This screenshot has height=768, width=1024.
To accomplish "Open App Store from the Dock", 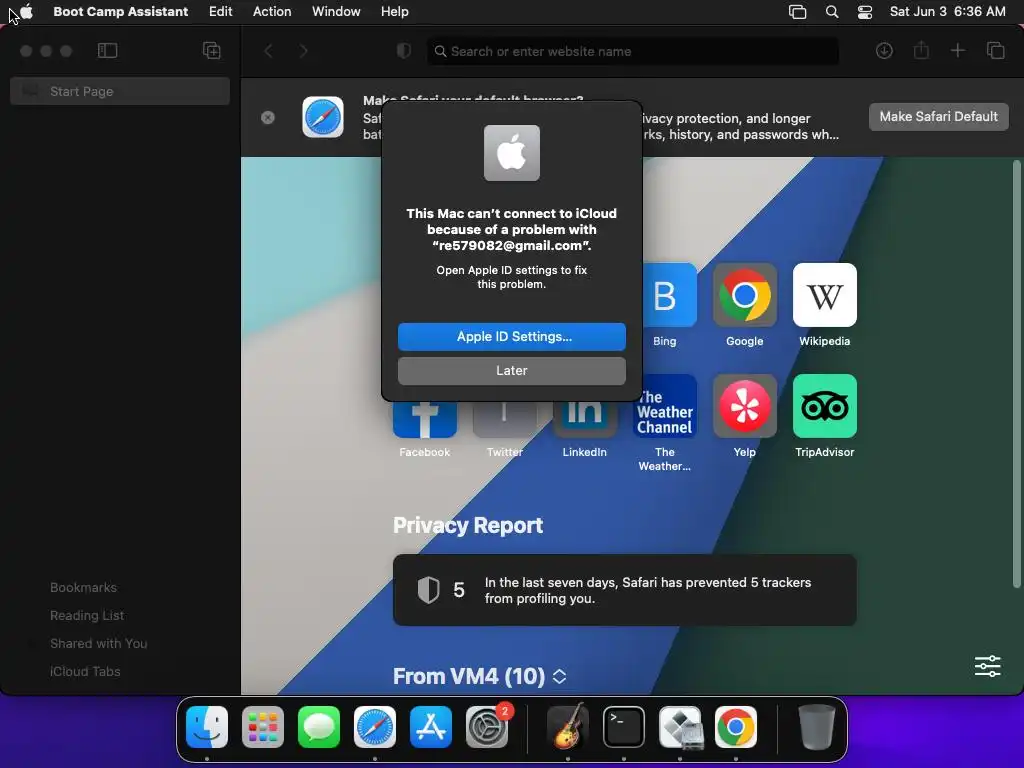I will 431,728.
